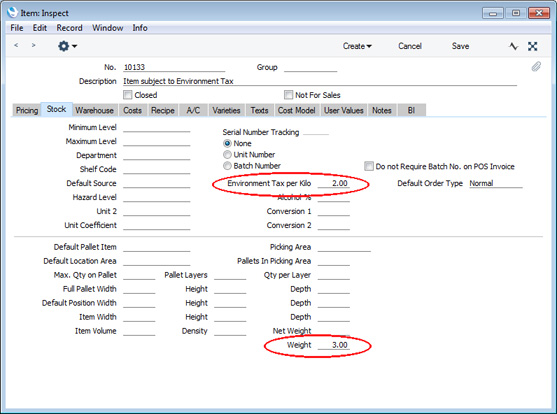This screenshot has width=557, height=414.
Task: Click the Environment Tax per Kilo field
Action: click(334, 183)
